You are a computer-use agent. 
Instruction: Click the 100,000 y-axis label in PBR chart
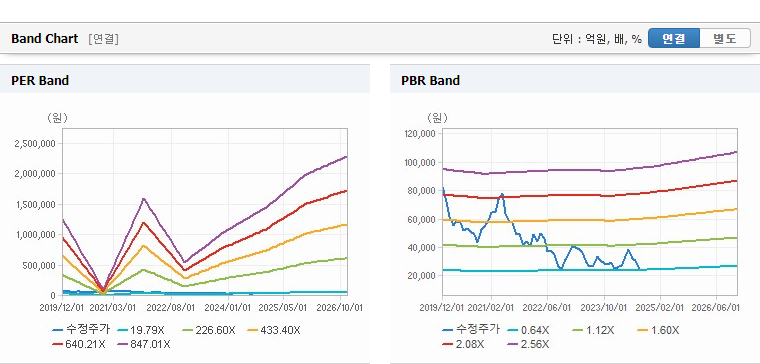pyautogui.click(x=421, y=162)
